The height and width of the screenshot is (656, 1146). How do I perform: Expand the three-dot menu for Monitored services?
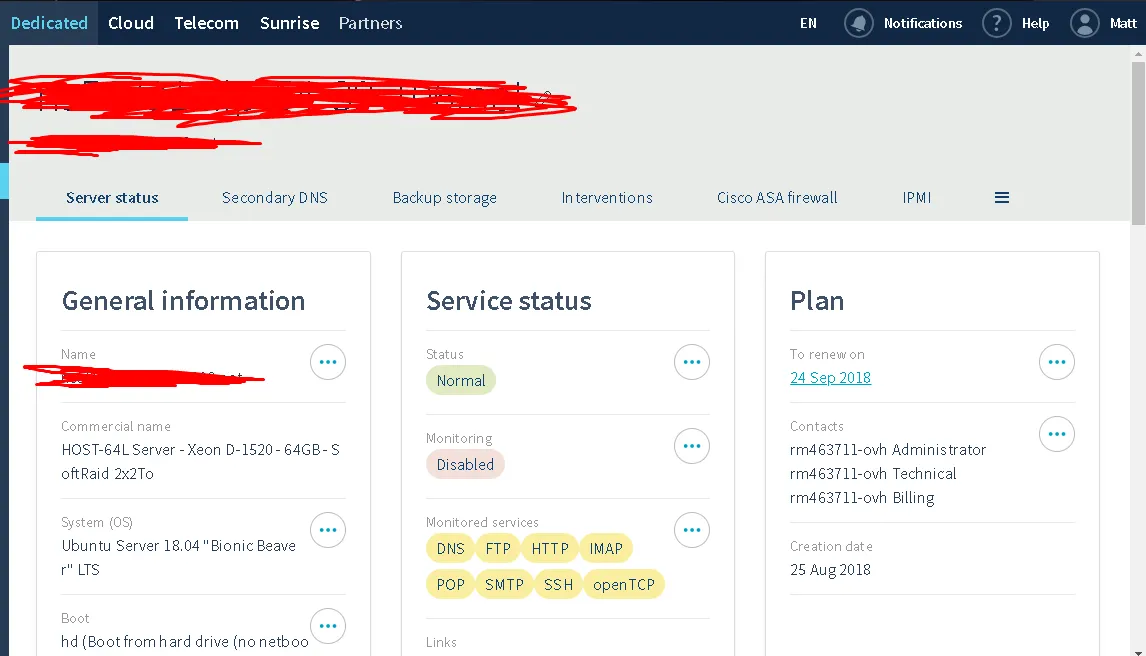click(x=692, y=530)
